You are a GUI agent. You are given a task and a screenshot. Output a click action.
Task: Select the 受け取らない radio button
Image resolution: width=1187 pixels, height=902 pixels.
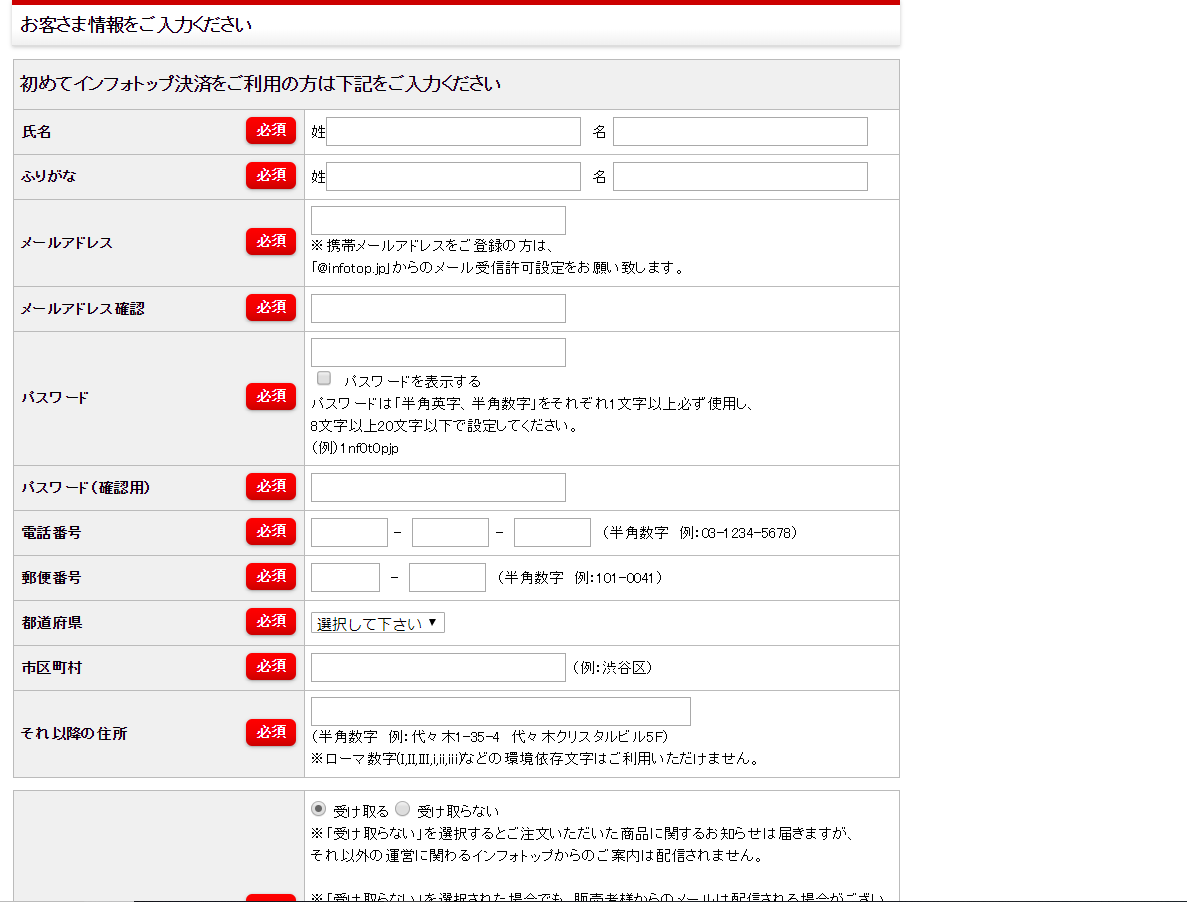point(403,809)
